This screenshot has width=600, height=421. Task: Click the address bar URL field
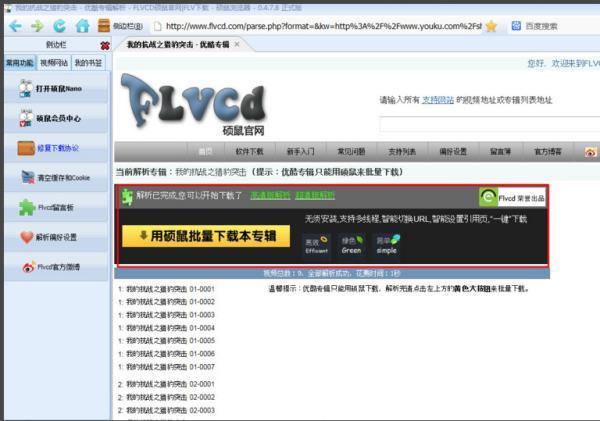click(x=318, y=26)
